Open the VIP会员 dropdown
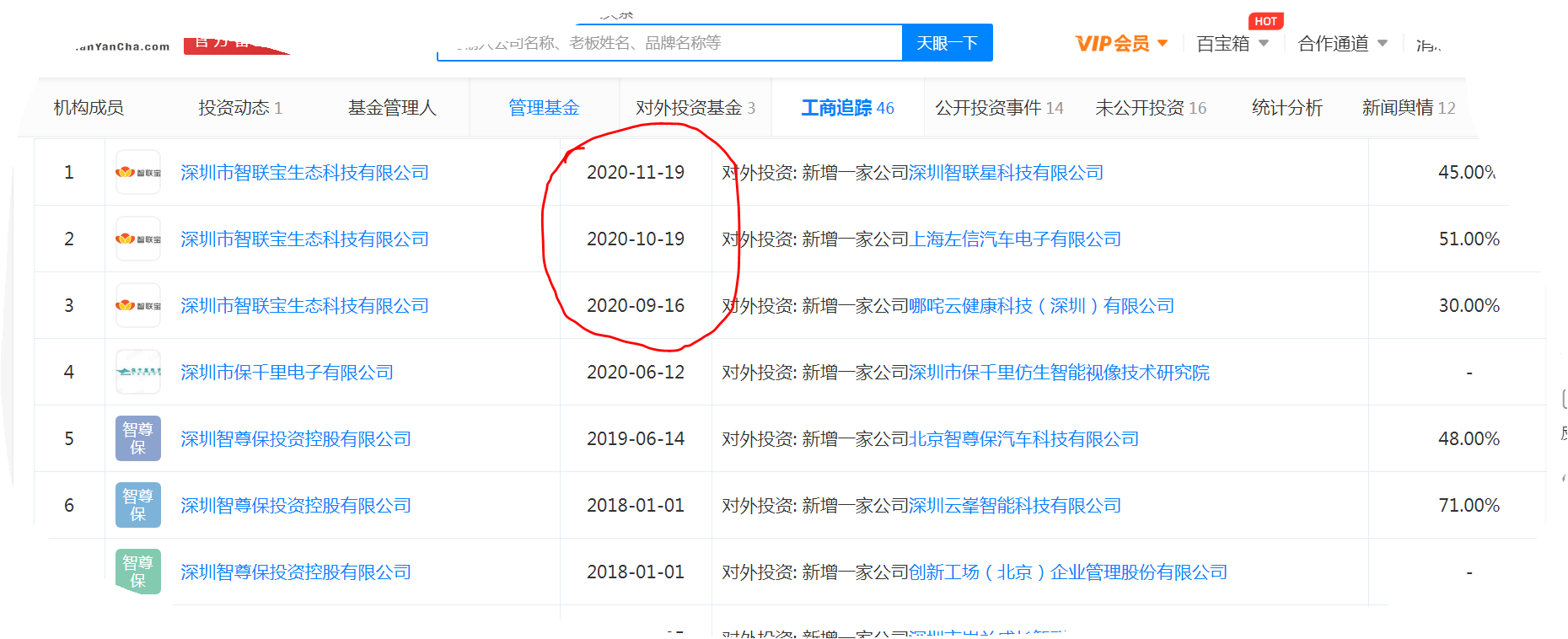1568x639 pixels. pos(1121,43)
